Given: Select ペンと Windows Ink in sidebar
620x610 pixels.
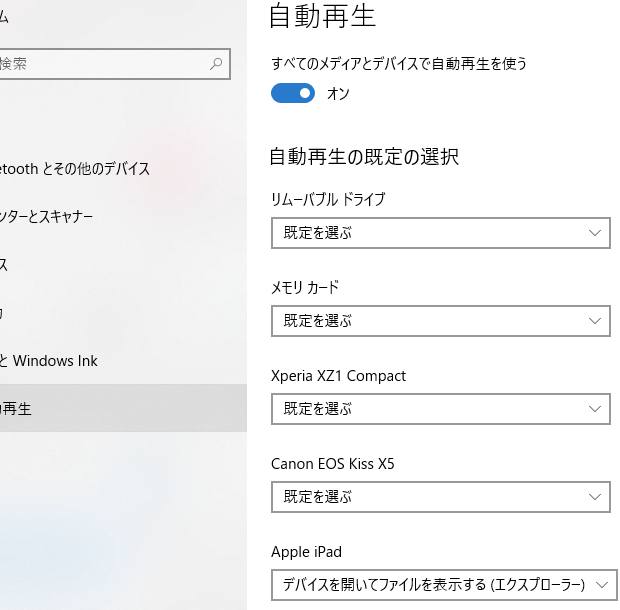Looking at the screenshot, I should click(50, 361).
